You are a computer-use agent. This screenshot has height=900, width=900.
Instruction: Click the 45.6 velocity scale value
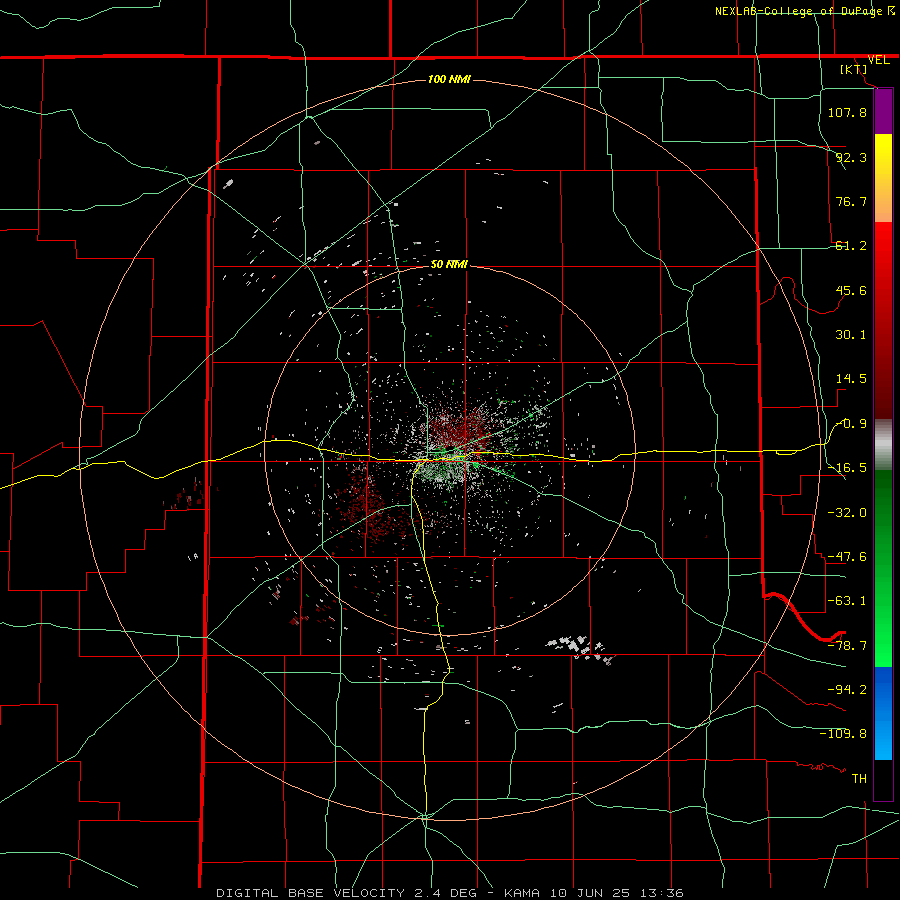click(851, 290)
